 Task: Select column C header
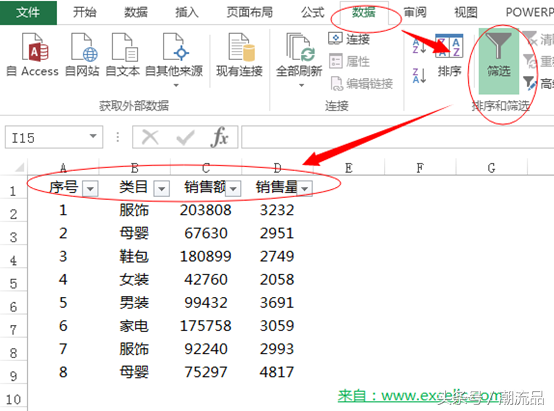(x=206, y=168)
